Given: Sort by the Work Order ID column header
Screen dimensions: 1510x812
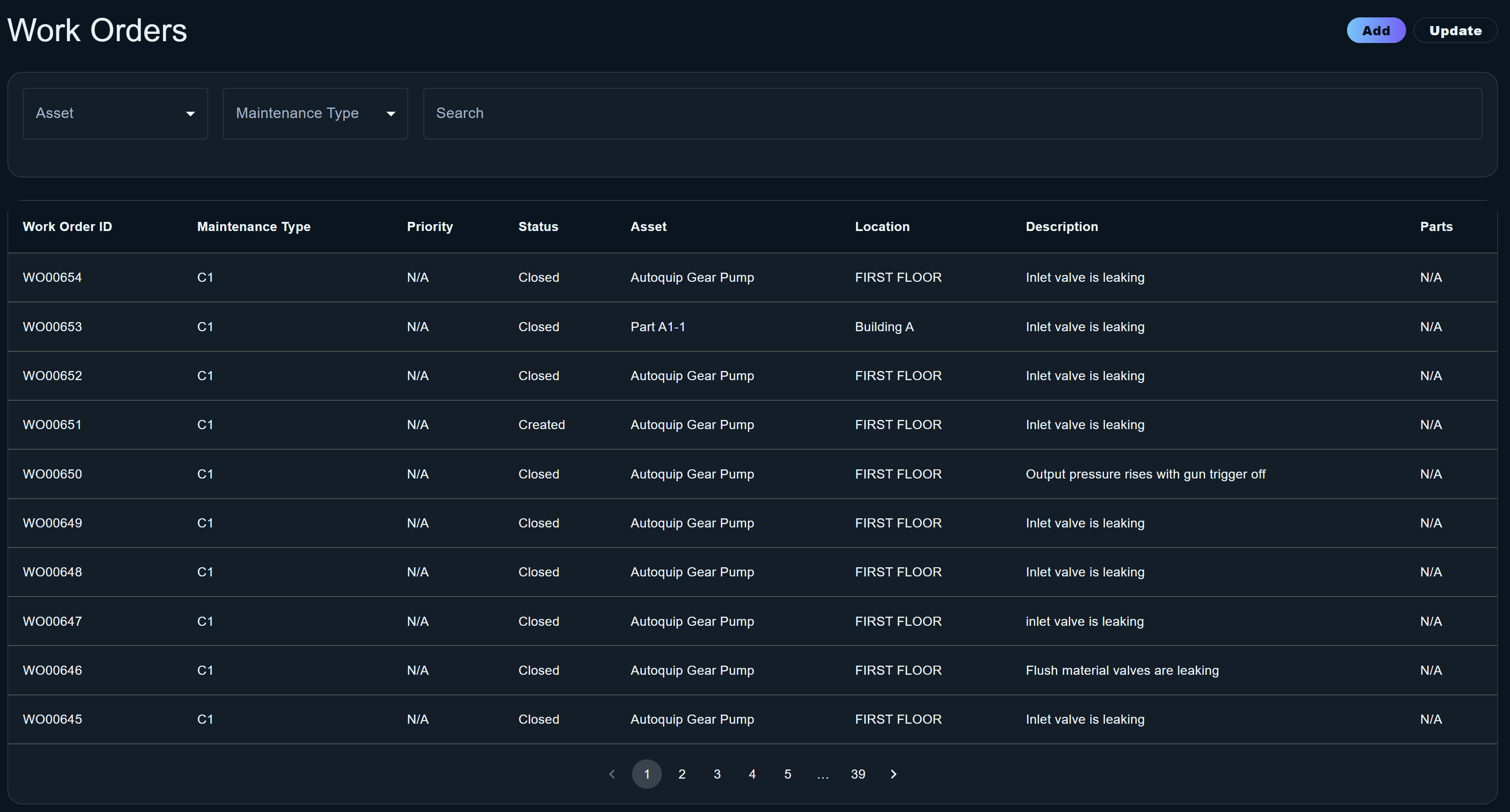Looking at the screenshot, I should (67, 226).
